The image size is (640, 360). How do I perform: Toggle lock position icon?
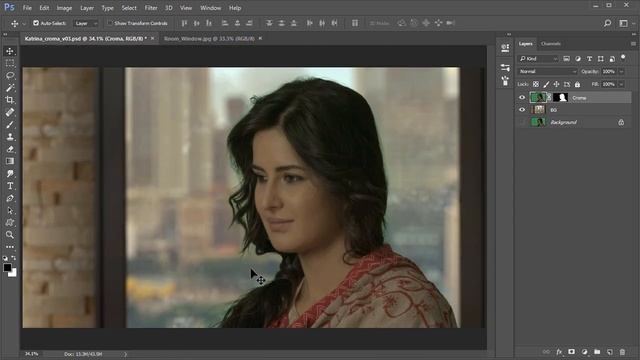[556, 84]
